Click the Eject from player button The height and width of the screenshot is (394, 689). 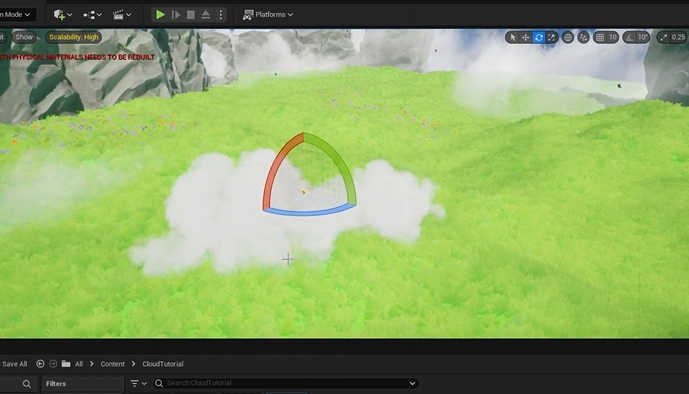206,14
